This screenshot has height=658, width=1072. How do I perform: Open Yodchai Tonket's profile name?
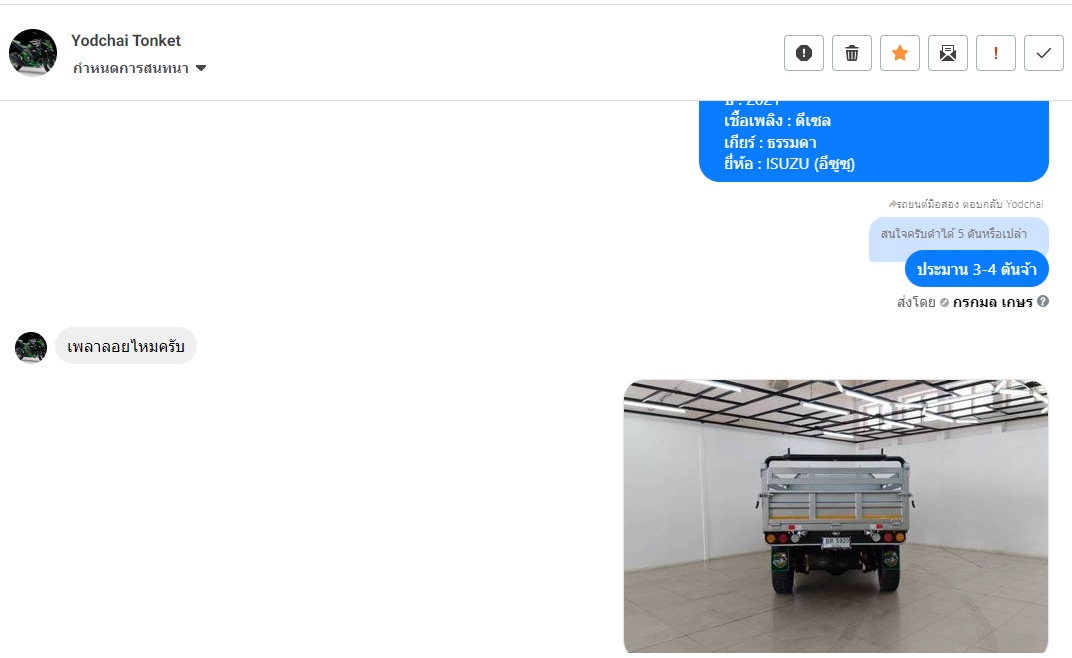click(126, 41)
